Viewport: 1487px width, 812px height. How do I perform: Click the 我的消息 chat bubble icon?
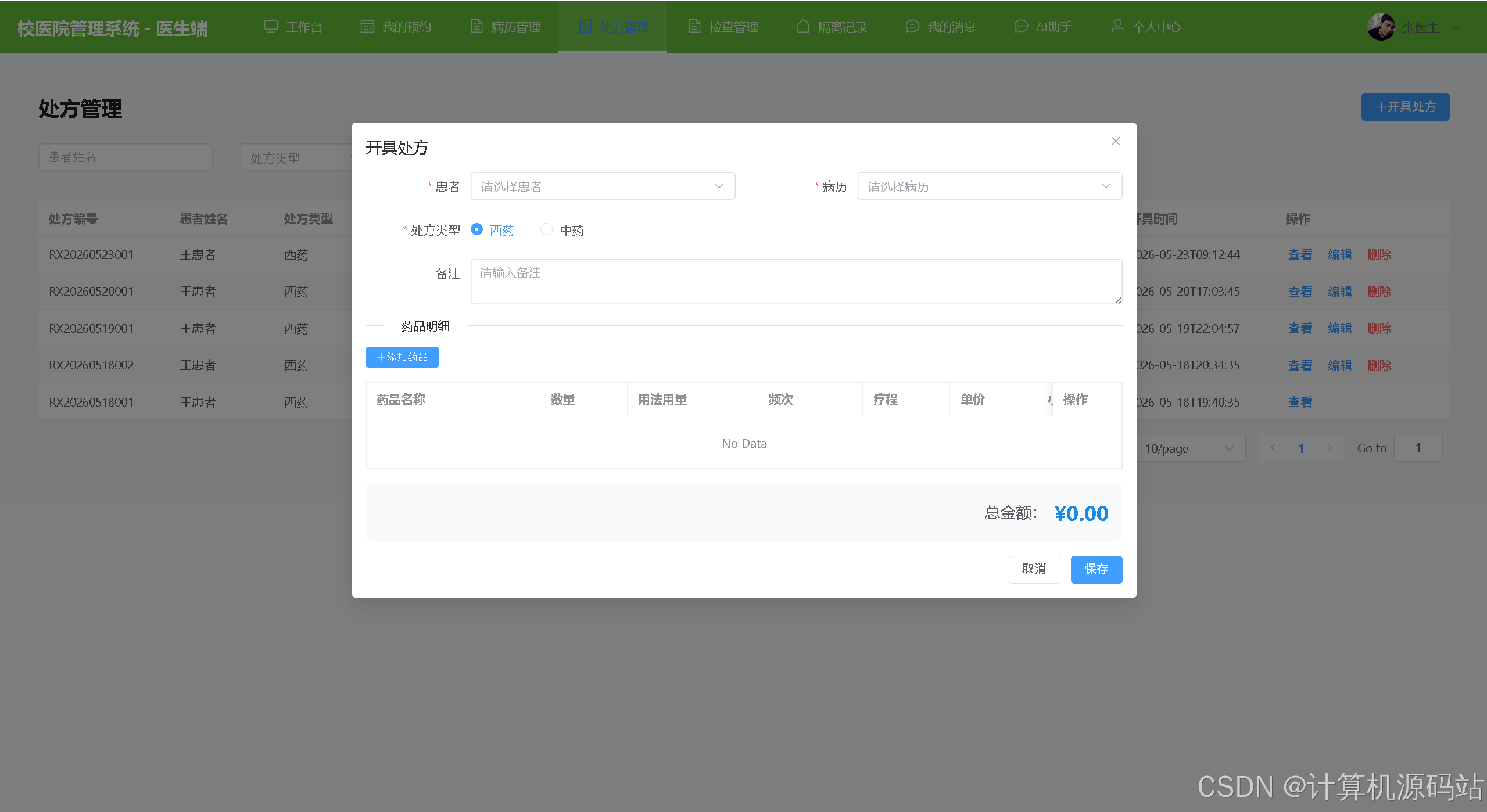[x=912, y=26]
